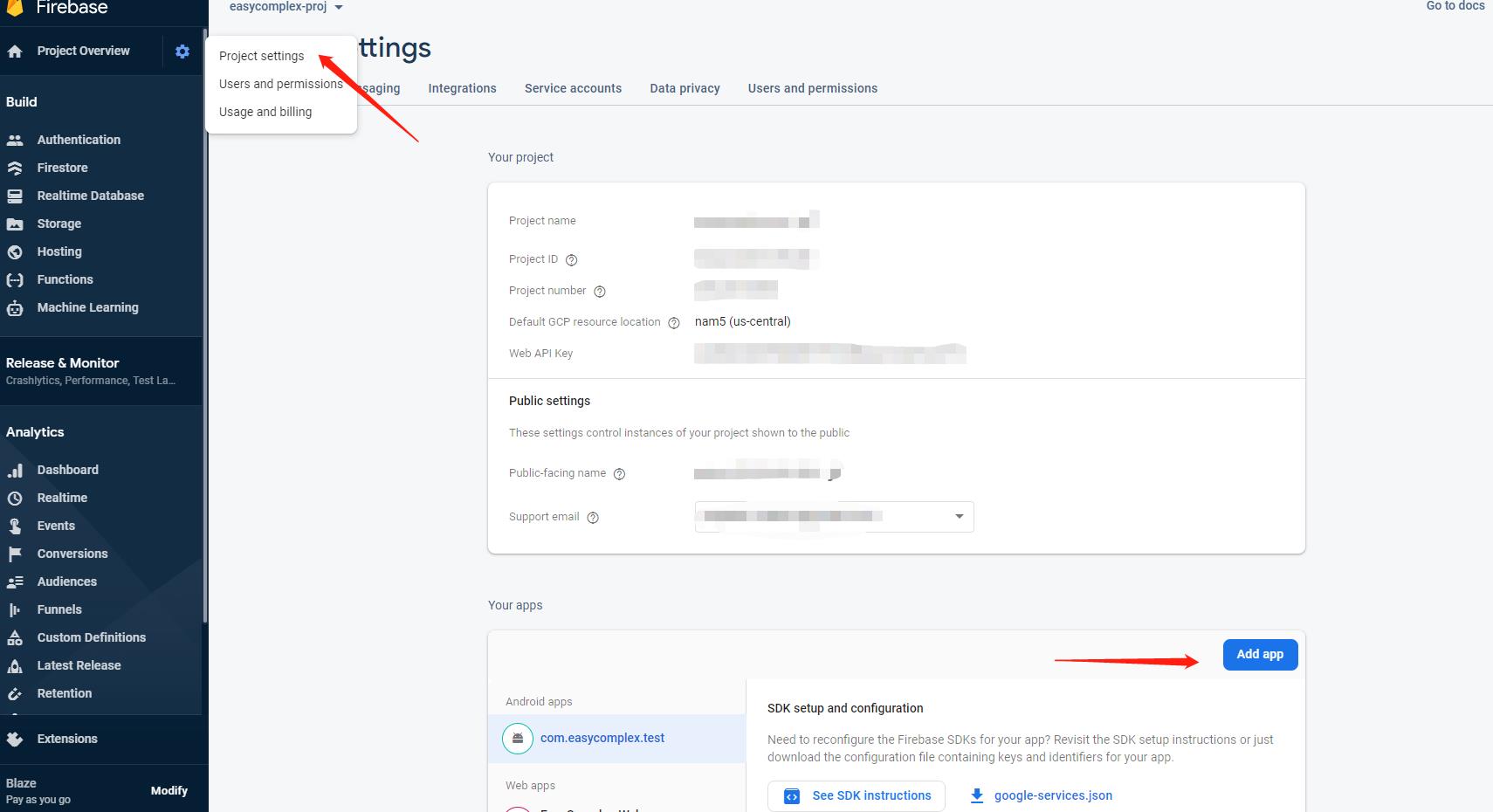Open the Functions brackets icon
Viewport: 1493px width, 812px height.
tap(15, 279)
